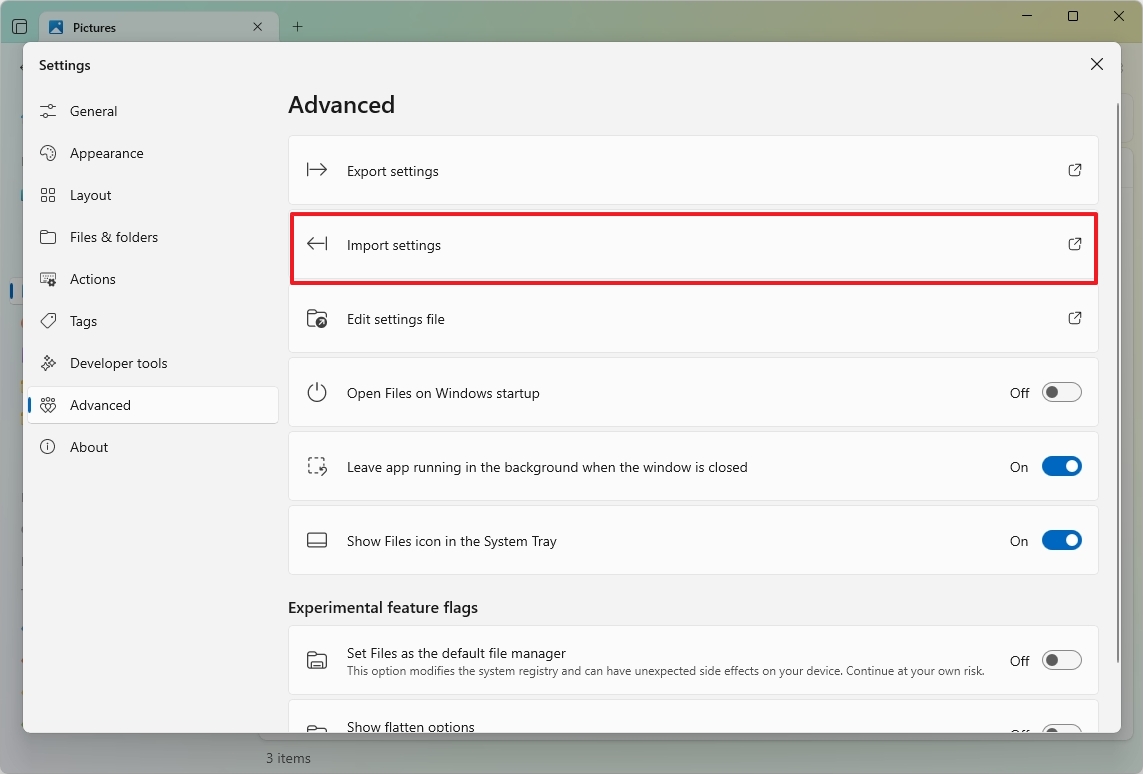Screen dimensions: 1143x774
Task: Enable Set Files as default file manager
Action: 1061,660
